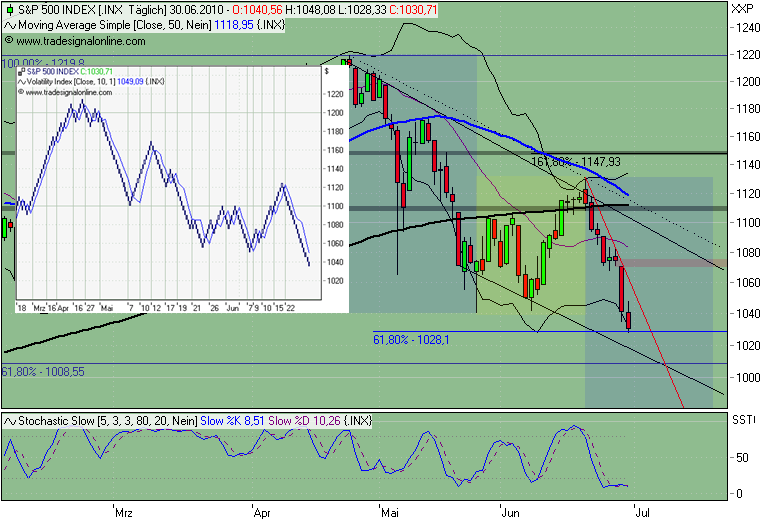This screenshot has width=769, height=520.
Task: Click the last red candlestick near 1030
Action: 629,320
